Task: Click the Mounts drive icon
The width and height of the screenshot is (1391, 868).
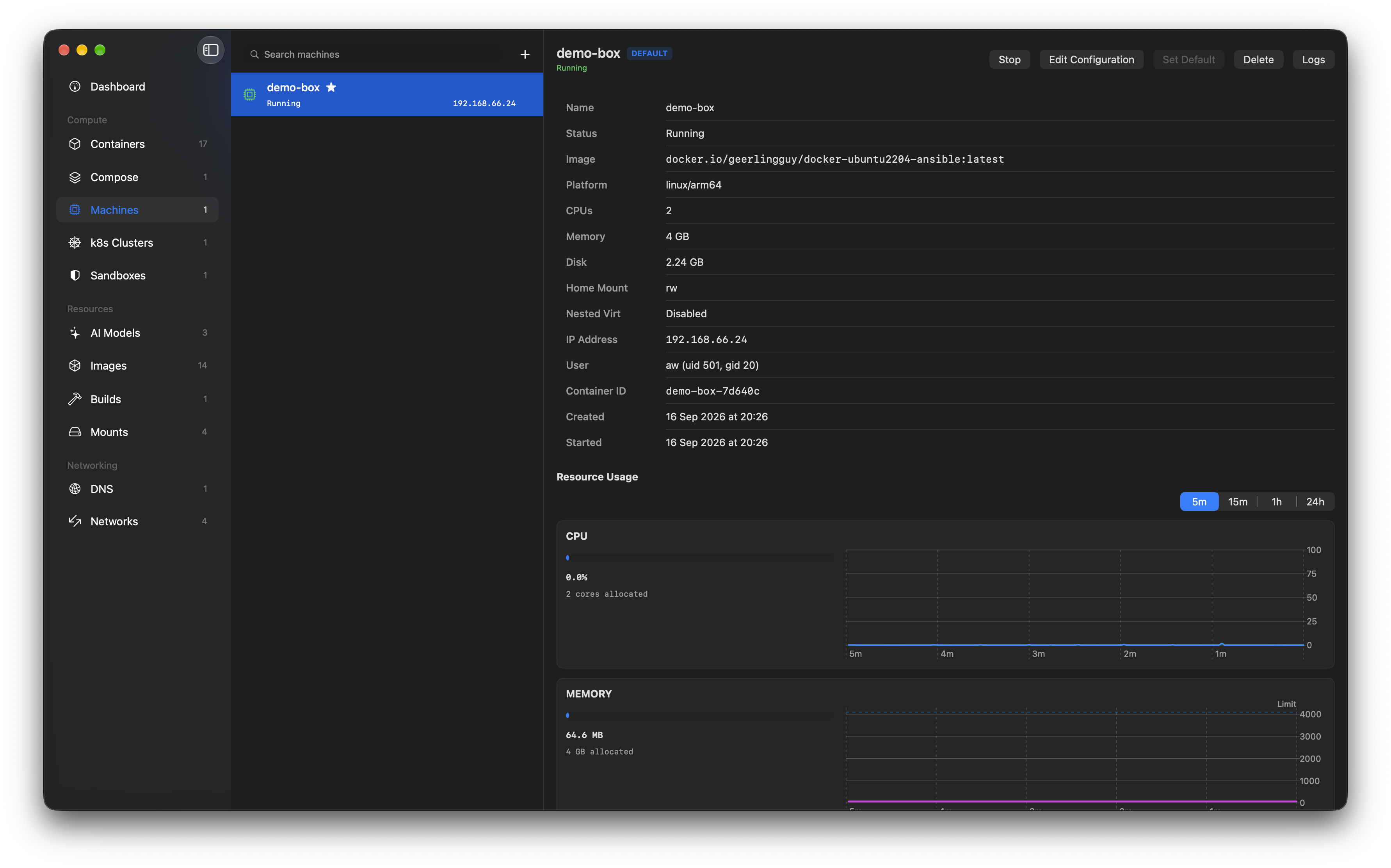Action: (75, 432)
